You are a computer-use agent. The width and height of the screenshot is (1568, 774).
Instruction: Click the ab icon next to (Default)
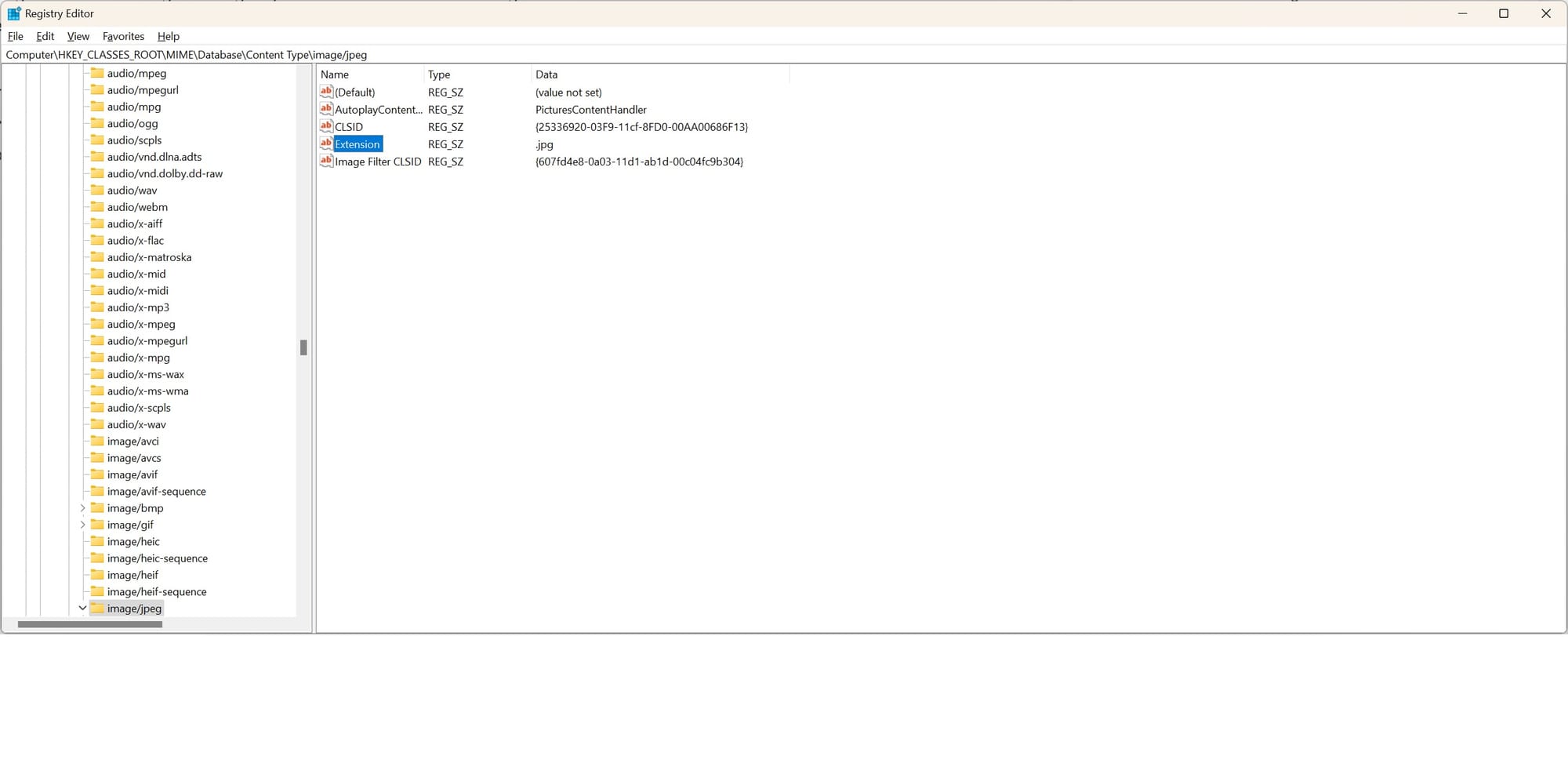point(326,92)
